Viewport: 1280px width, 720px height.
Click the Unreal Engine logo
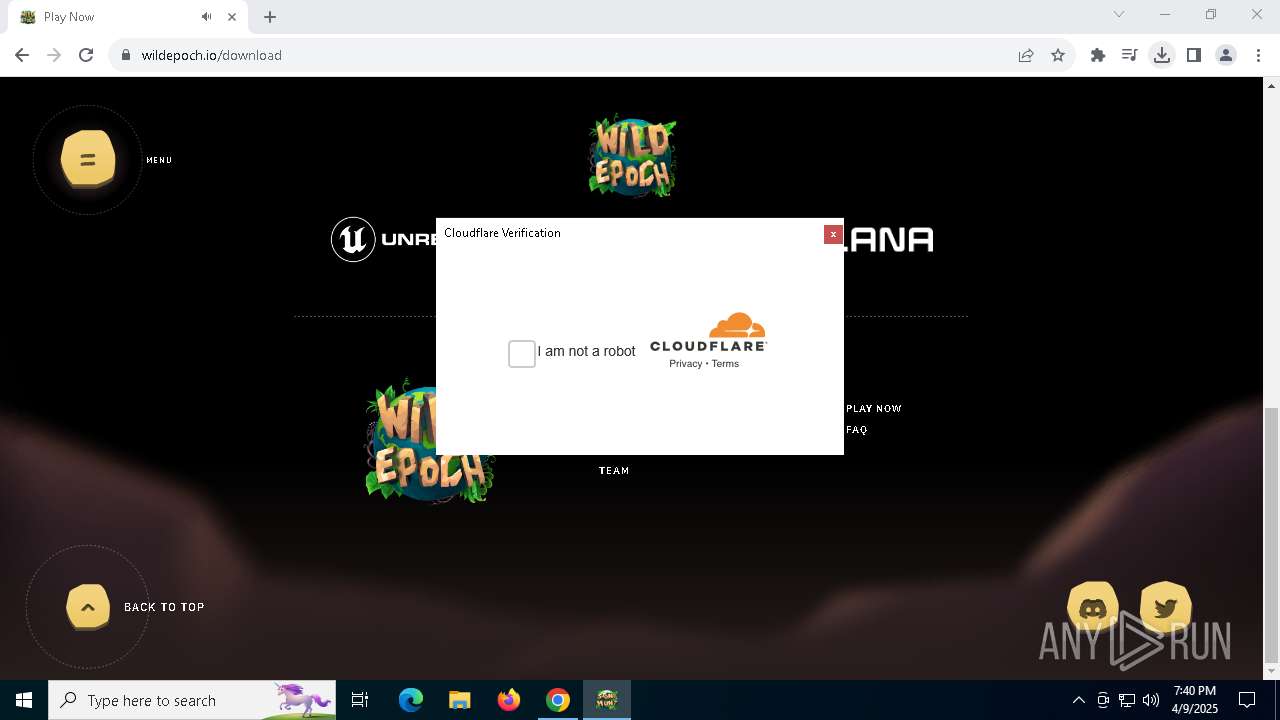[x=384, y=239]
